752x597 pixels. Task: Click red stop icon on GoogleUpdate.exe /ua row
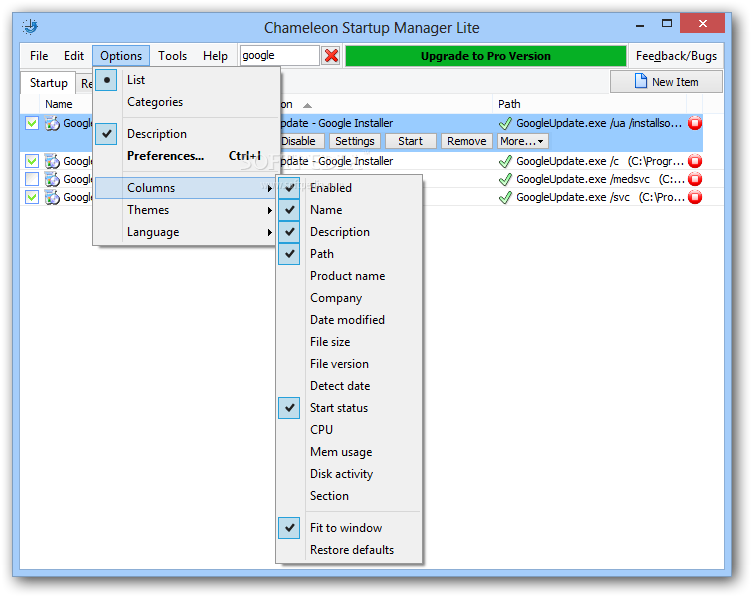point(694,123)
